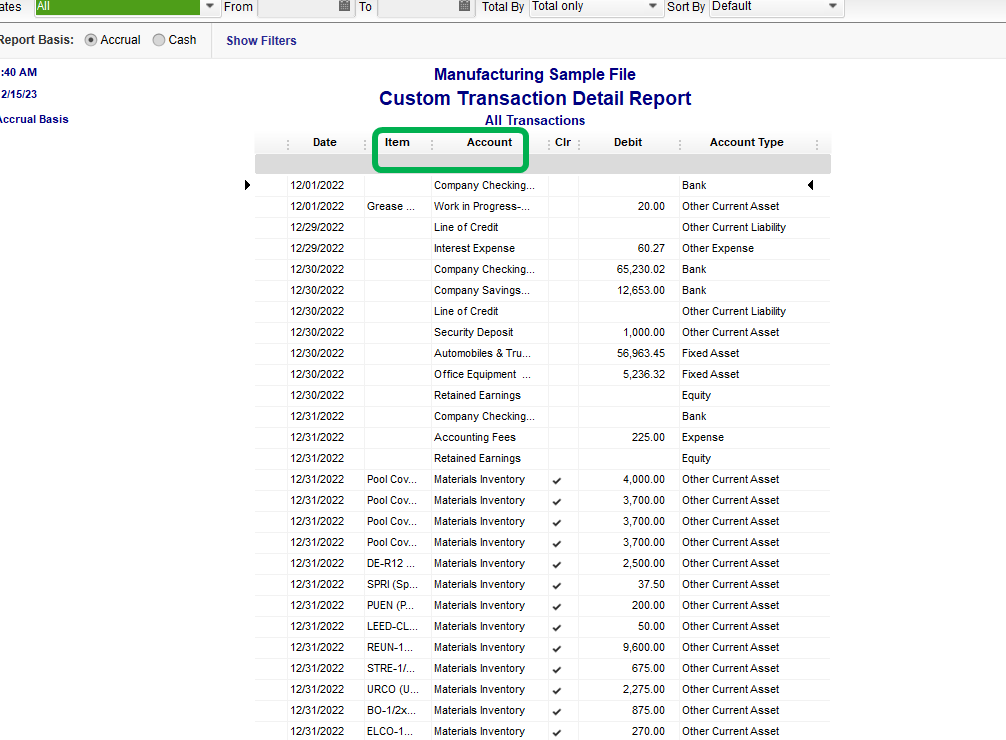Click the Security Deposit account cell
The height and width of the screenshot is (740, 1006).
coord(473,332)
